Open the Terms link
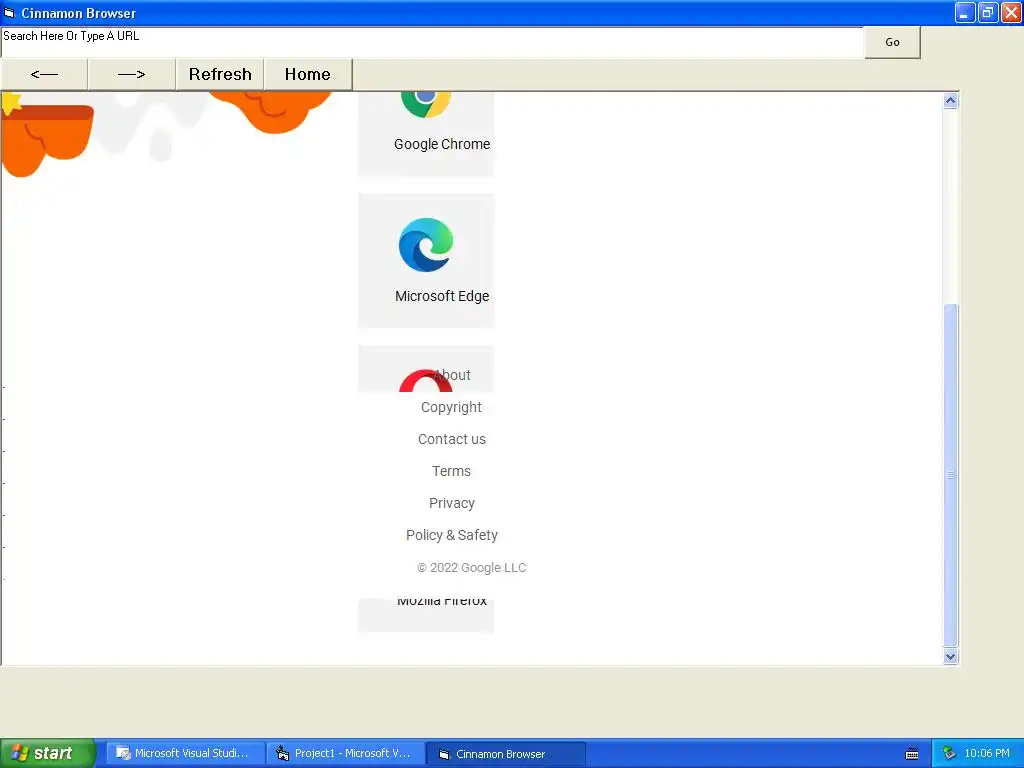 click(x=451, y=471)
